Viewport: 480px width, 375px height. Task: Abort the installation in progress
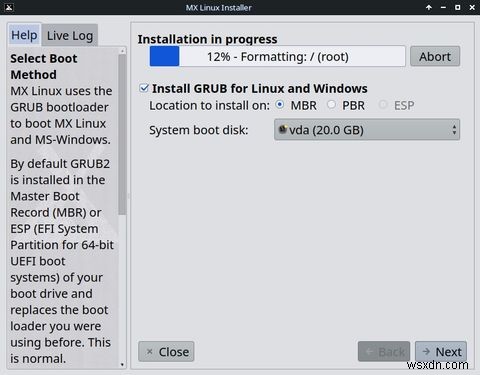coord(435,56)
